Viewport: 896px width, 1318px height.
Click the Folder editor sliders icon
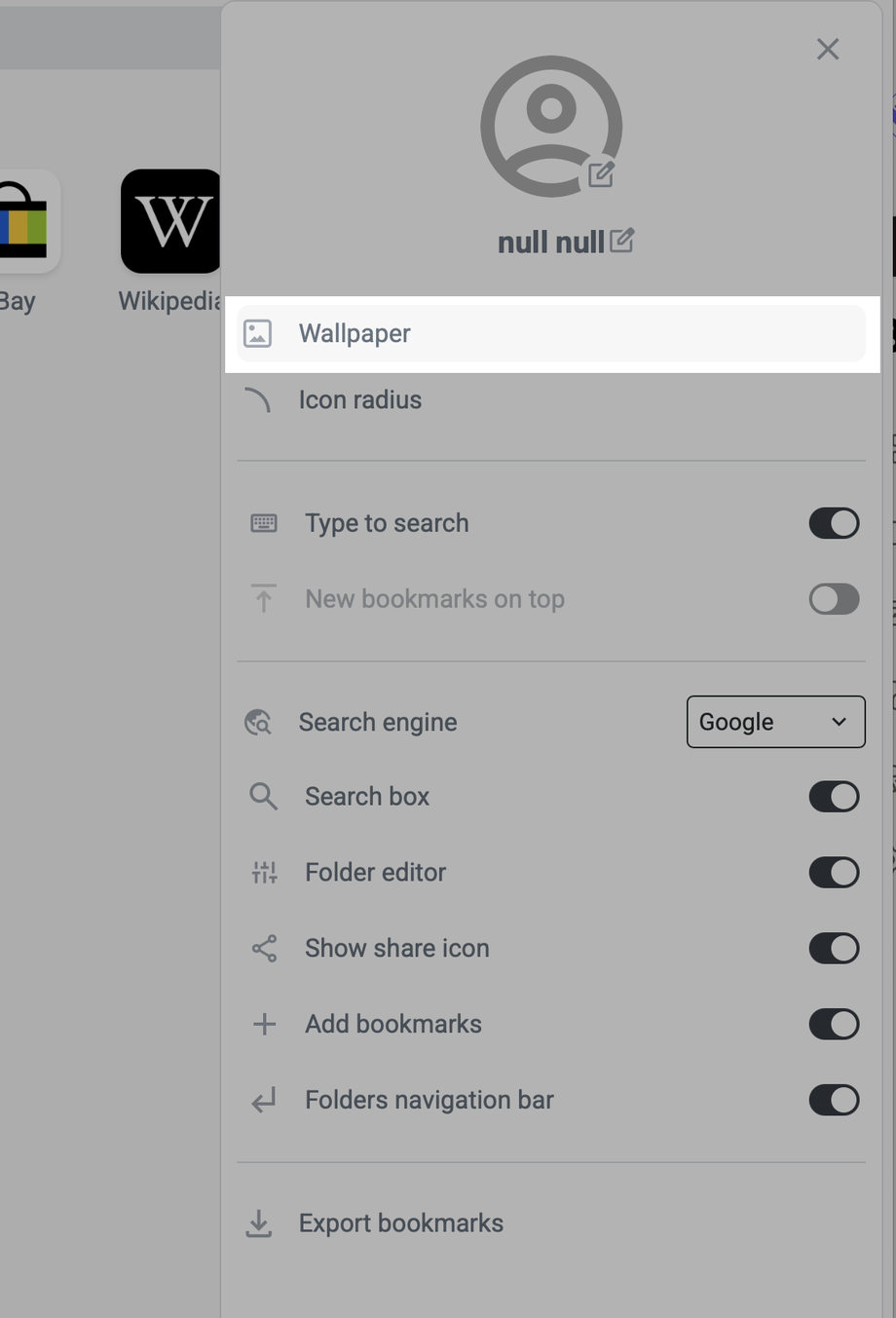tap(264, 873)
